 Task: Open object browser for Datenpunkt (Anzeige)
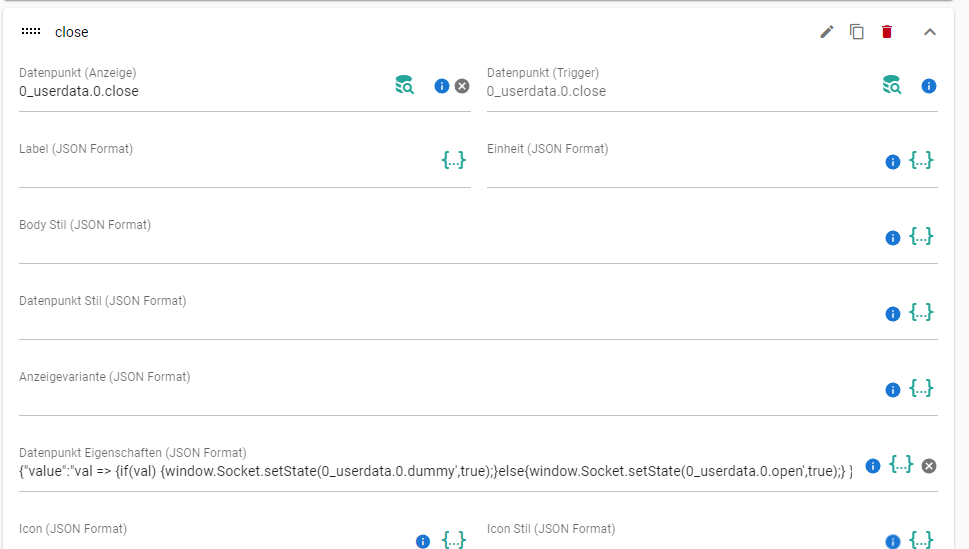coord(405,85)
